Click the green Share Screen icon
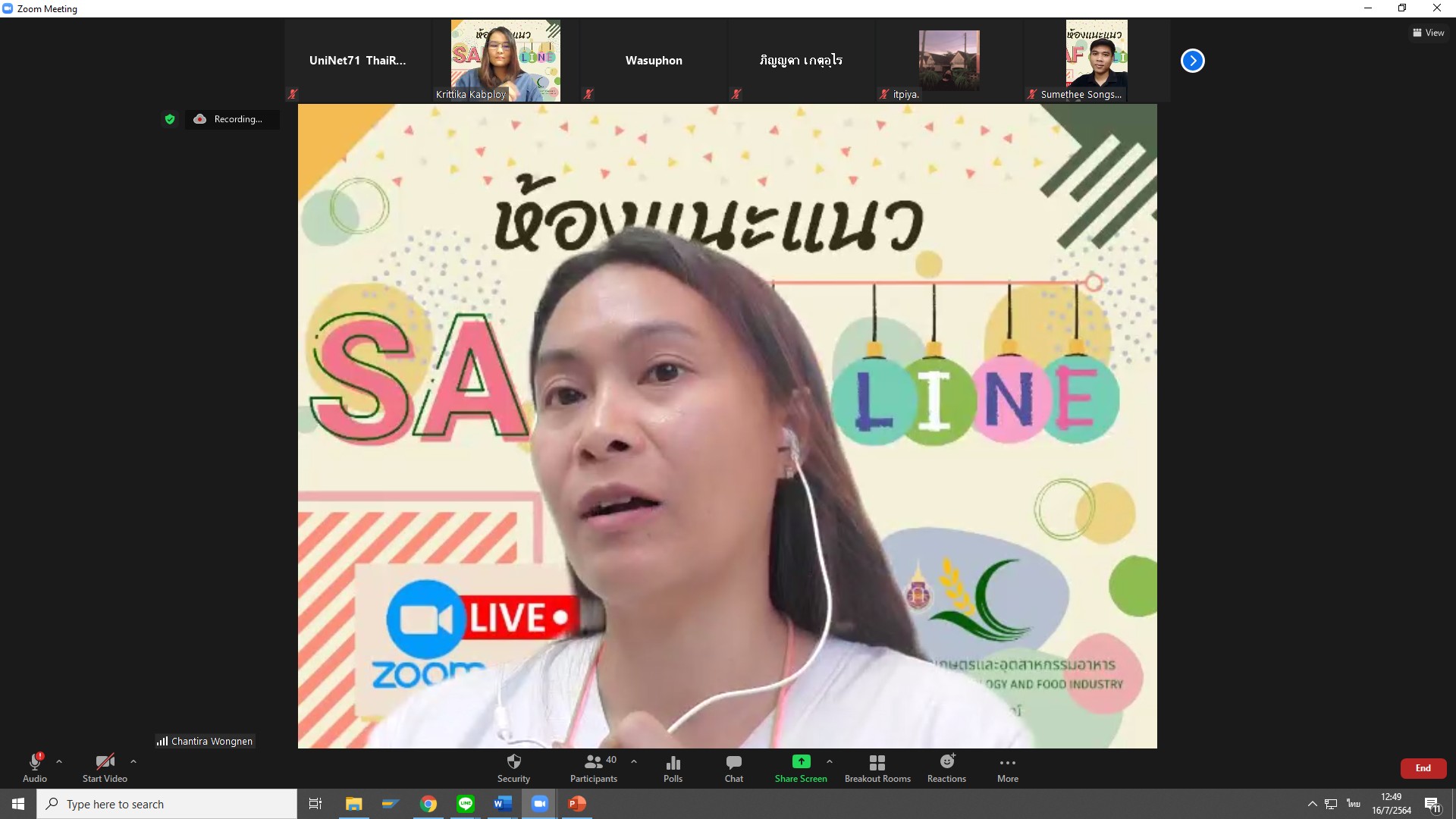This screenshot has height=819, width=1456. [x=801, y=761]
